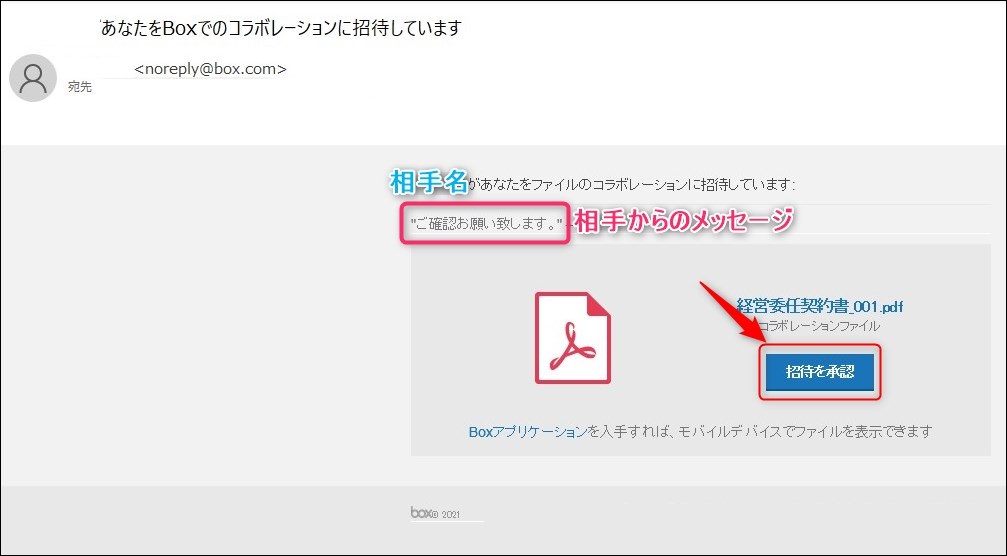Click the text がファイルのコラボレーションに招待しています

[x=632, y=185]
